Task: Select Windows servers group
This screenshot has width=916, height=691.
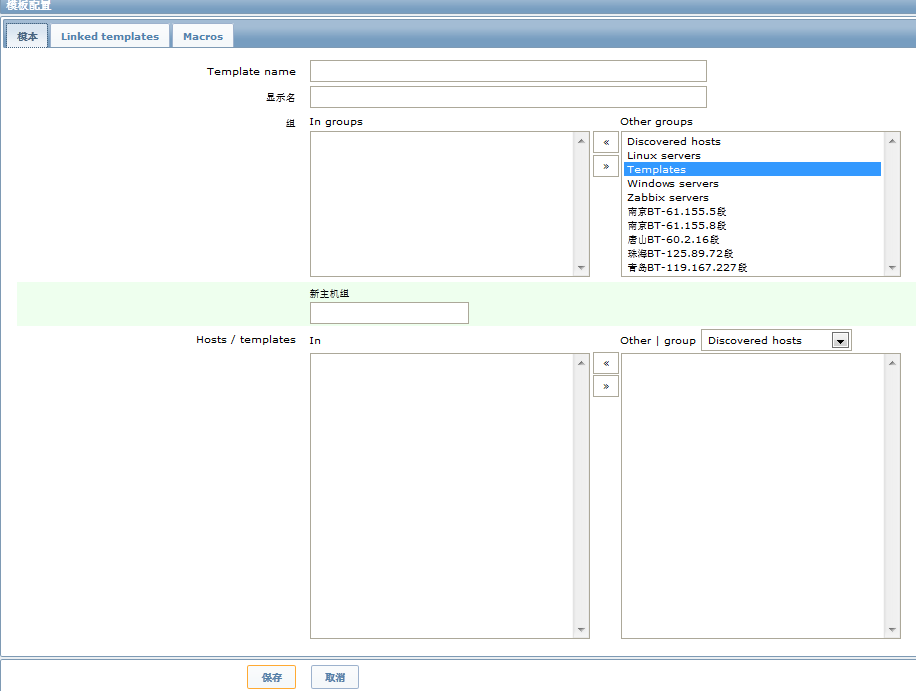Action: [x=752, y=183]
